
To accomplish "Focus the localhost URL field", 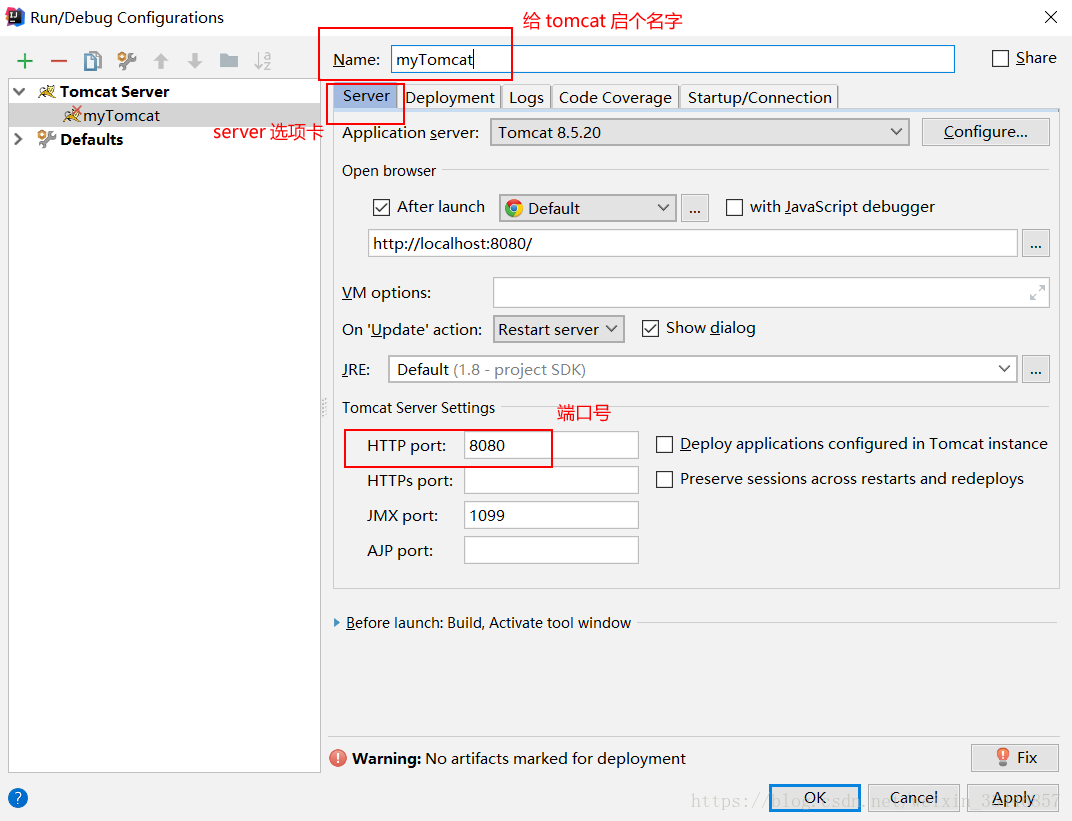I will [x=692, y=243].
